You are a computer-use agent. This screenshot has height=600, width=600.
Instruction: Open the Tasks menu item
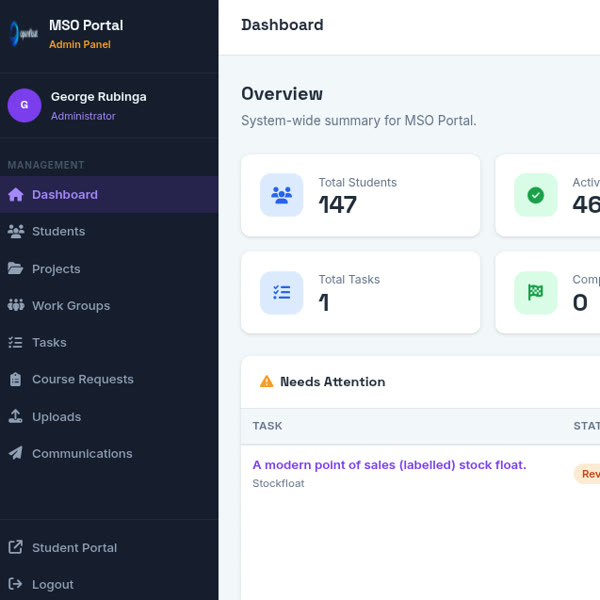tap(109, 342)
